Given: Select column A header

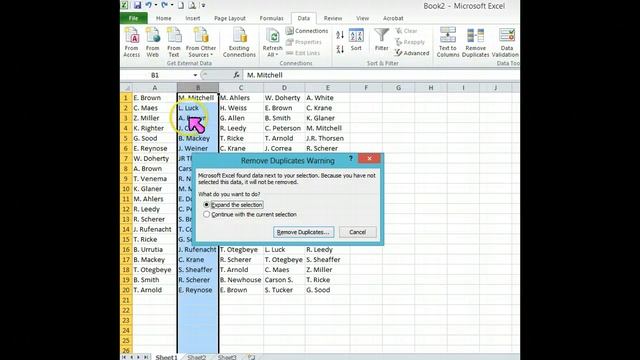Looking at the screenshot, I should click(x=155, y=88).
